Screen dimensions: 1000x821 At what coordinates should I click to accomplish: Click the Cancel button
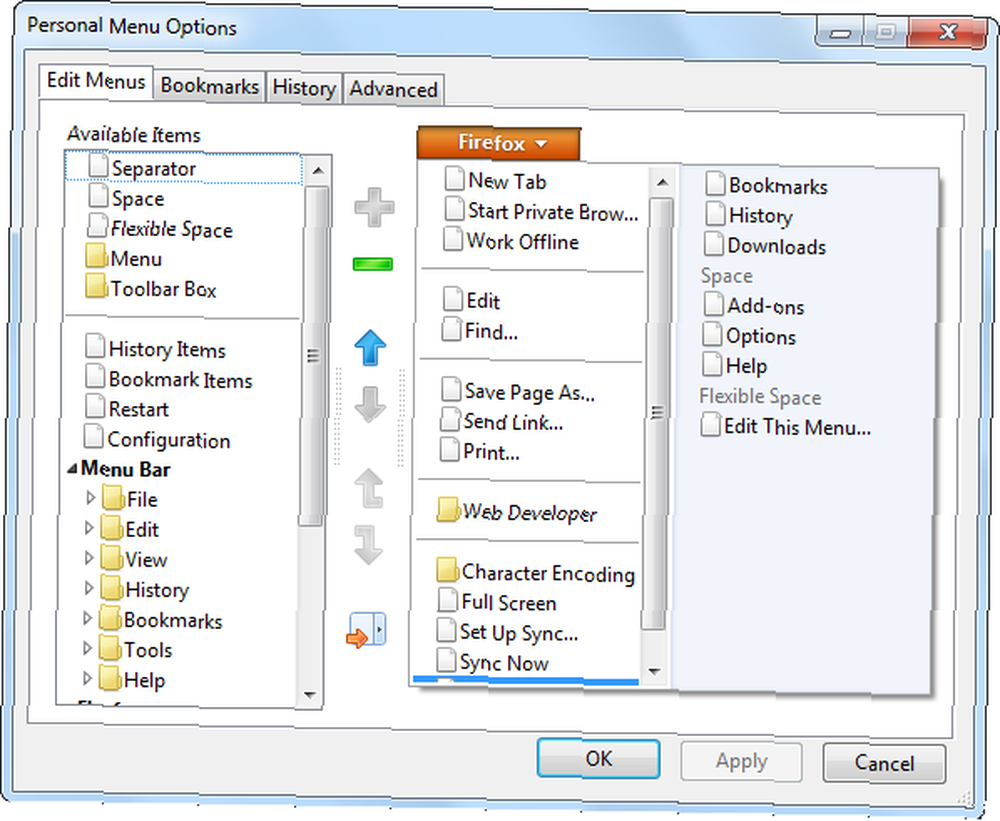pyautogui.click(x=884, y=763)
